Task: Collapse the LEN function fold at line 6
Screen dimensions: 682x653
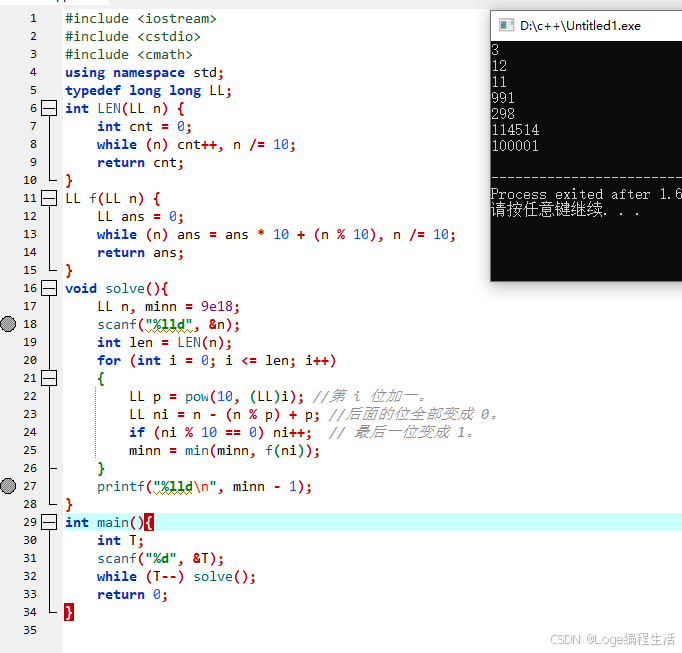Action: 49,108
